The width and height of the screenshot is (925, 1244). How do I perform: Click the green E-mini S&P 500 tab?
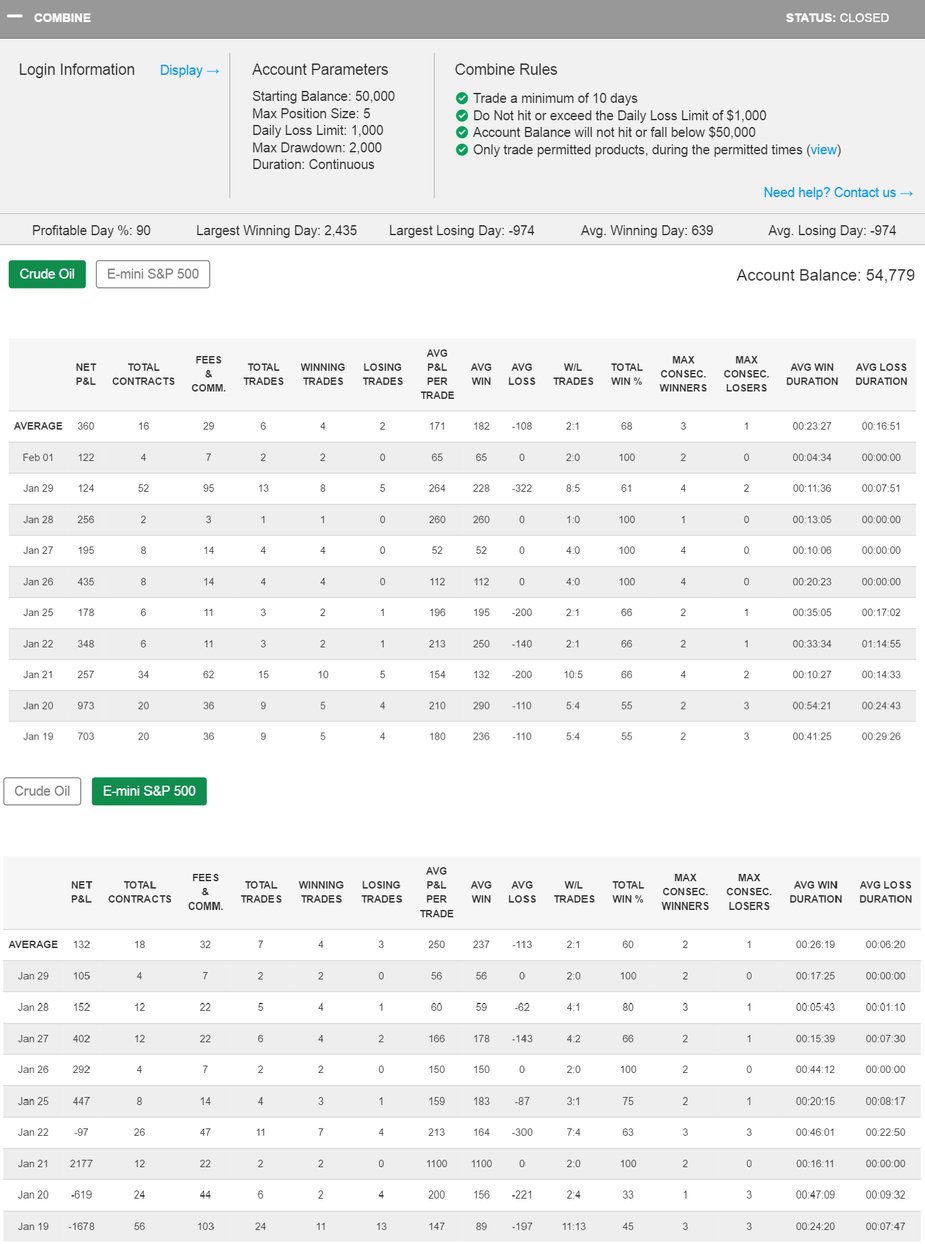(149, 791)
